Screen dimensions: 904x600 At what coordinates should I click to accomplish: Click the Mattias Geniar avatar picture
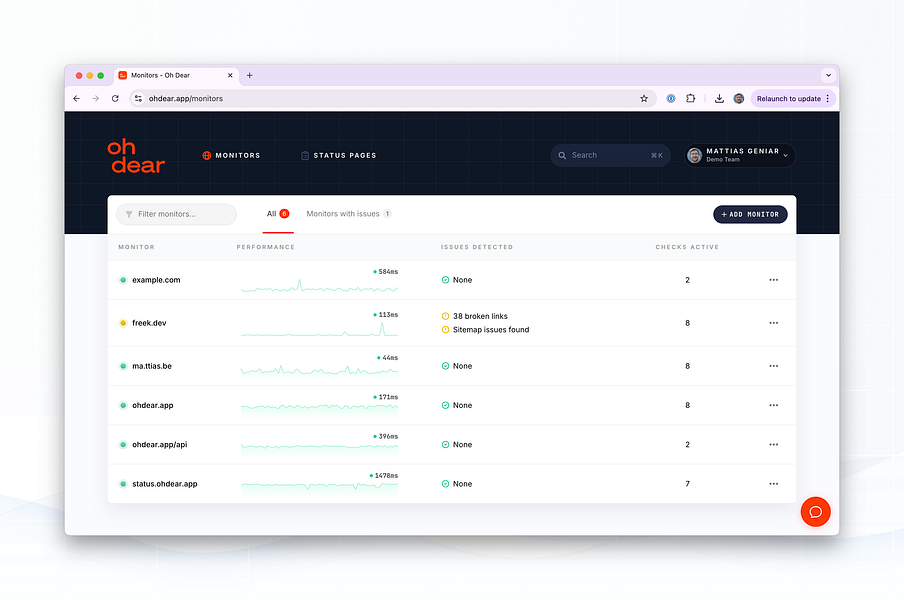(x=695, y=156)
